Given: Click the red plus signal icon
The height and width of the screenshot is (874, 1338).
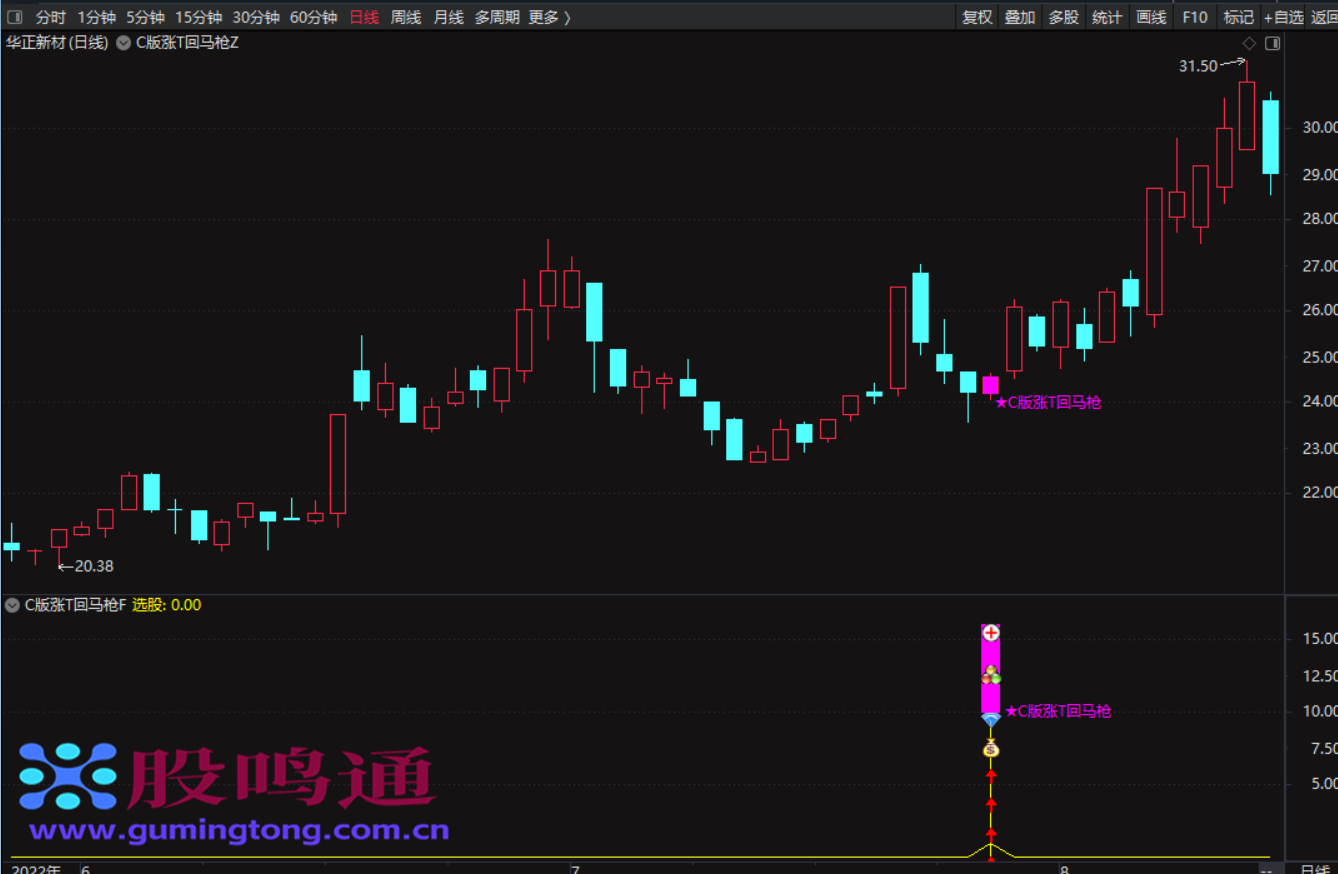Looking at the screenshot, I should point(991,632).
